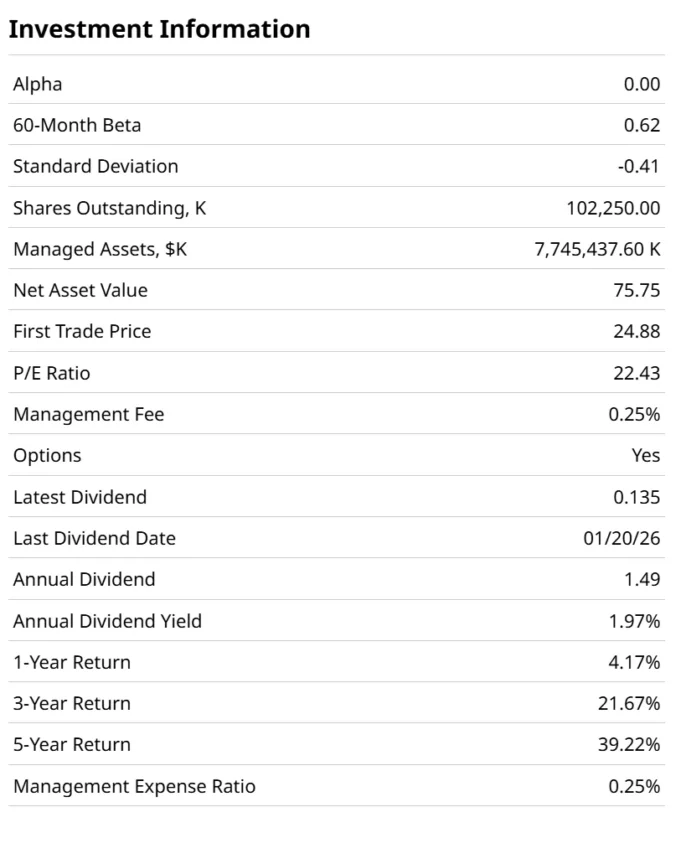Select the 5-Year Return value 39.22%
The image size is (681, 864).
click(629, 745)
